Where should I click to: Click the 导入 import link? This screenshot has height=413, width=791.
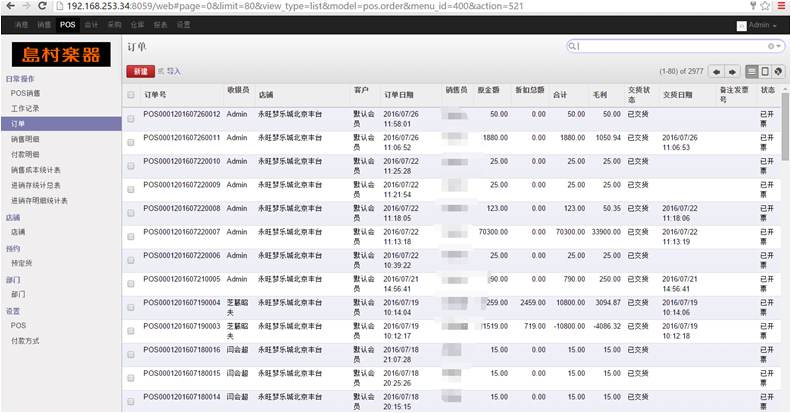click(174, 72)
